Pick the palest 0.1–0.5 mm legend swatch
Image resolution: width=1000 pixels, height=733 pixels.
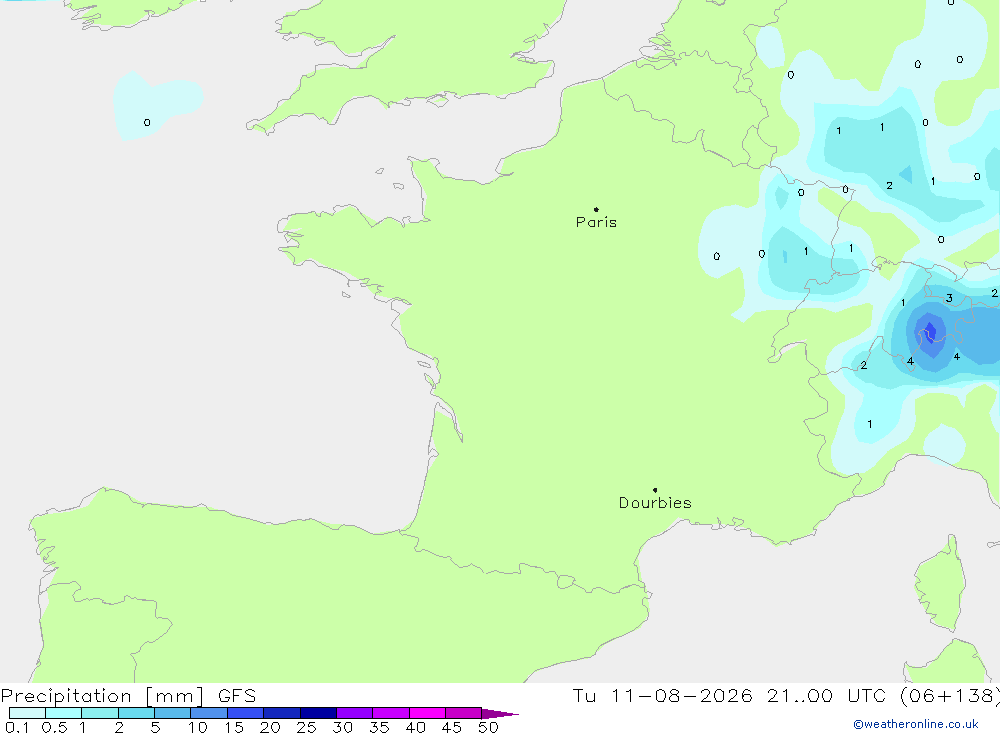point(27,713)
